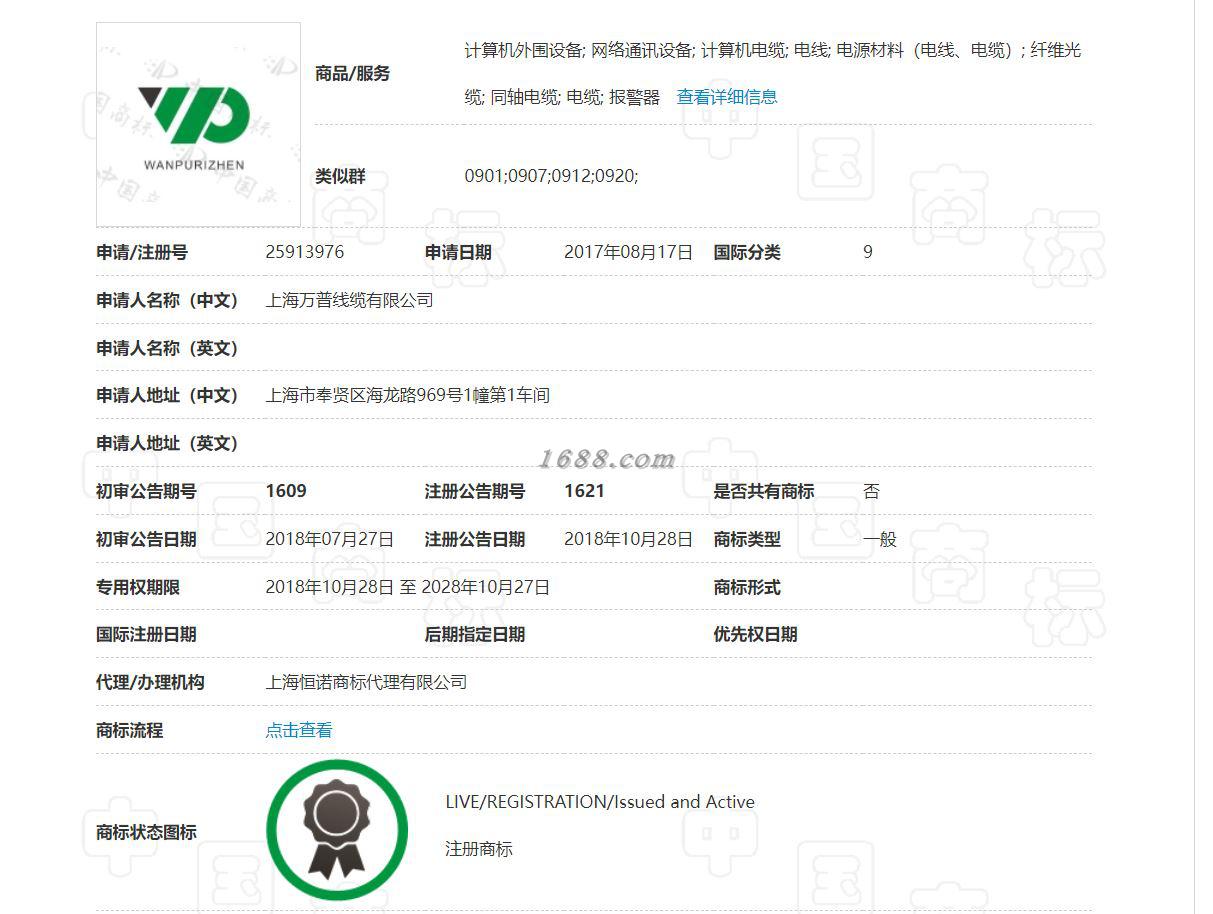Click goods list text starting 计算机外围设备
Image resolution: width=1213 pixels, height=914 pixels.
(x=773, y=73)
